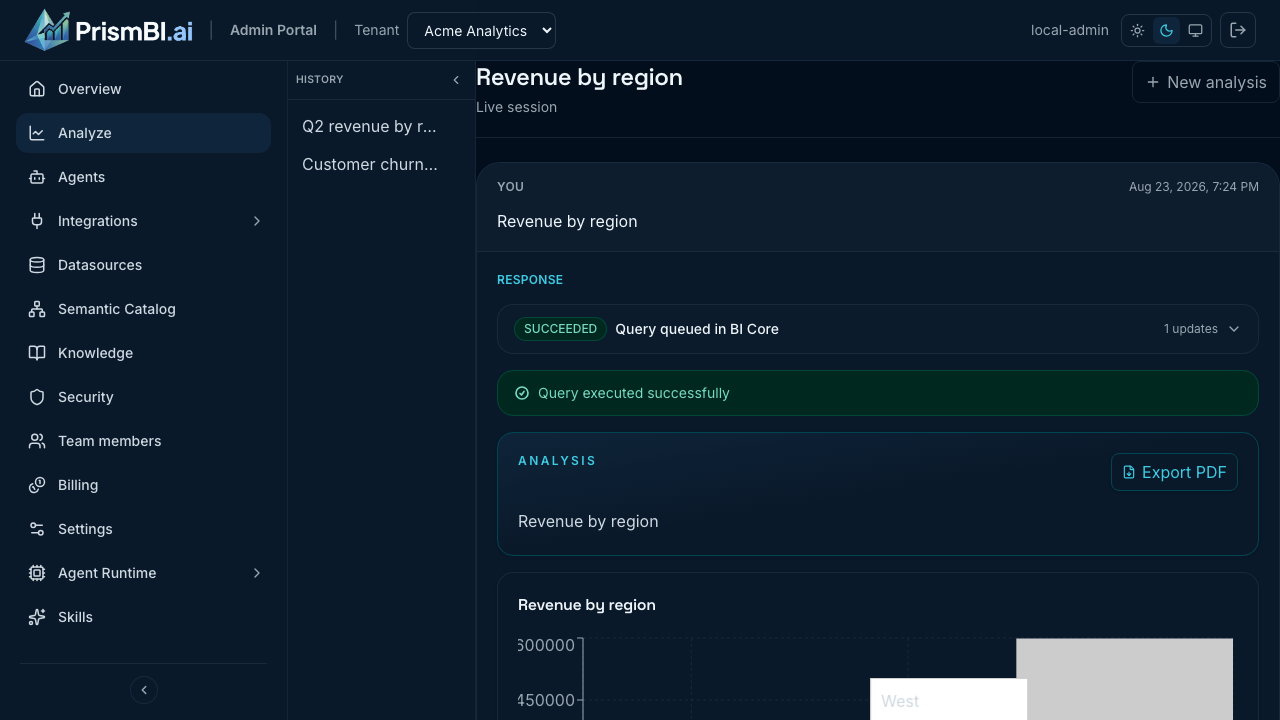Viewport: 1280px width, 720px height.
Task: Click the Team members people icon
Action: point(37,441)
